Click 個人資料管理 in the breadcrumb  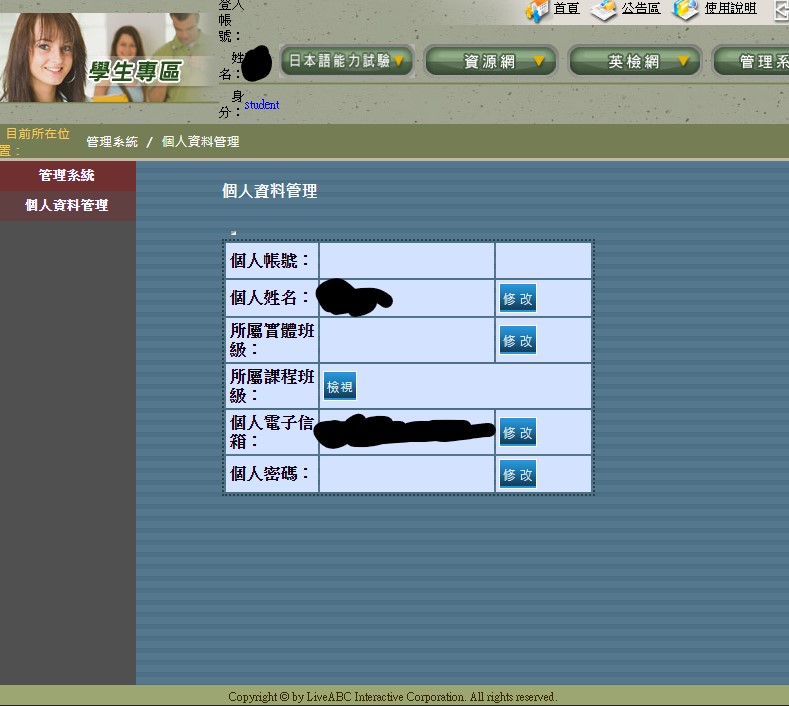coord(200,142)
